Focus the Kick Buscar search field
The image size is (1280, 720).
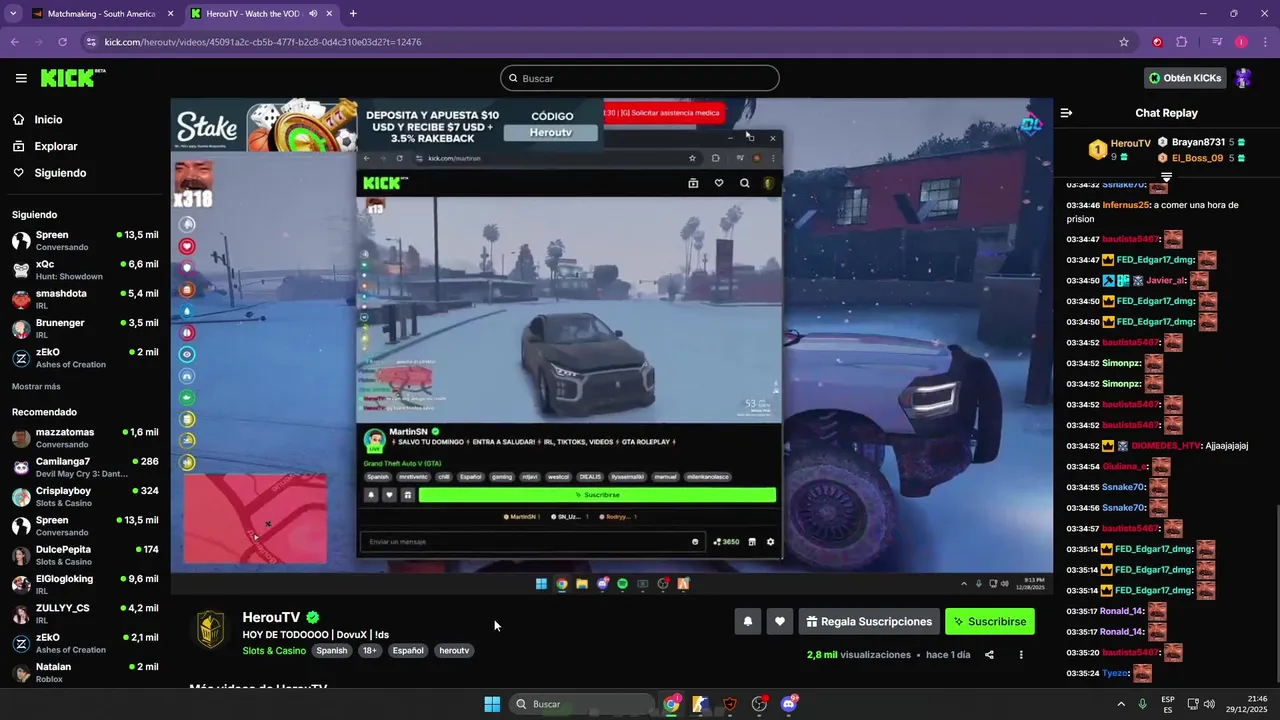640,78
